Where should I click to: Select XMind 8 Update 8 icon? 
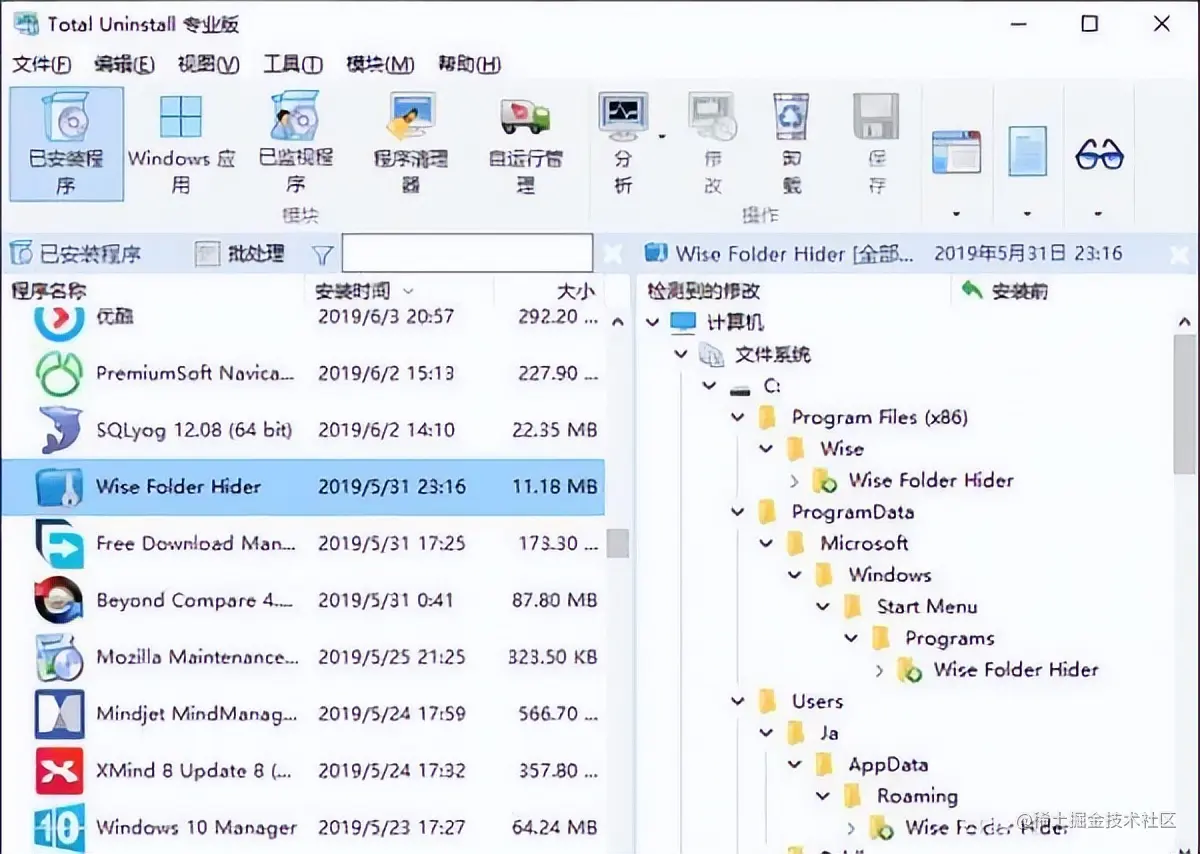pyautogui.click(x=58, y=771)
